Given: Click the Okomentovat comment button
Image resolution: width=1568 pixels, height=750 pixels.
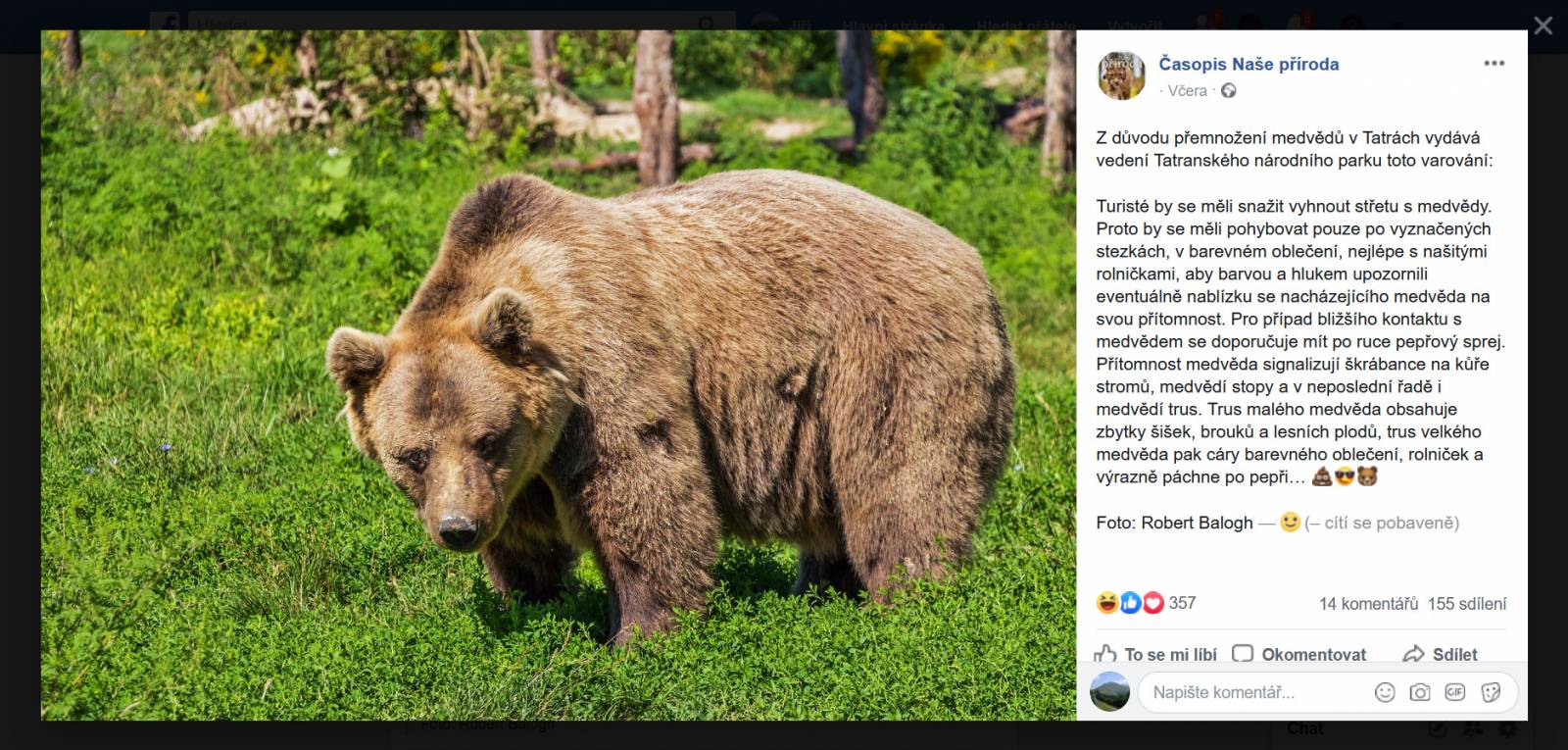Looking at the screenshot, I should pyautogui.click(x=1299, y=654).
